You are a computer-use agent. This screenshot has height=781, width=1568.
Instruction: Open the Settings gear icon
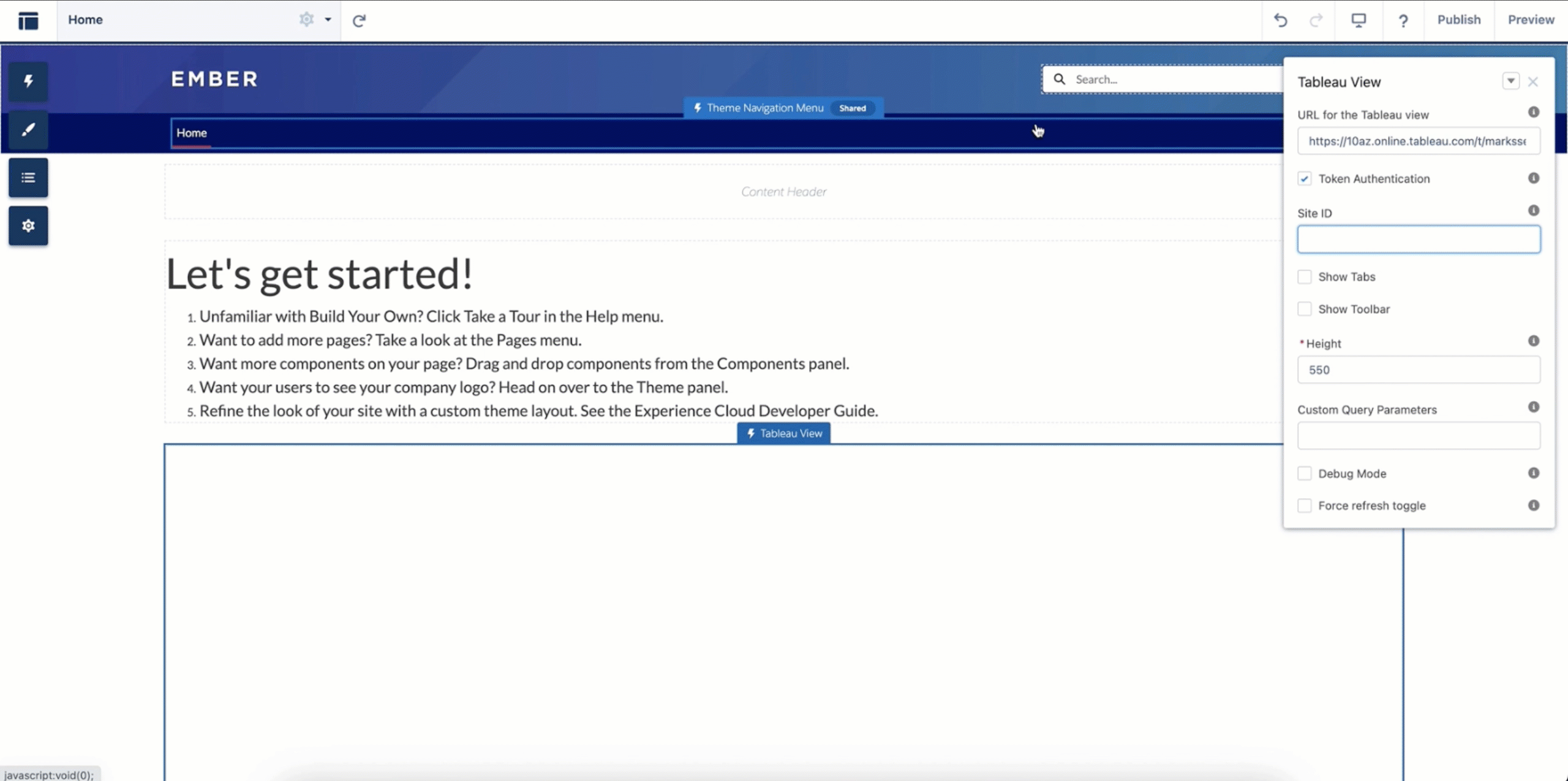[x=306, y=19]
